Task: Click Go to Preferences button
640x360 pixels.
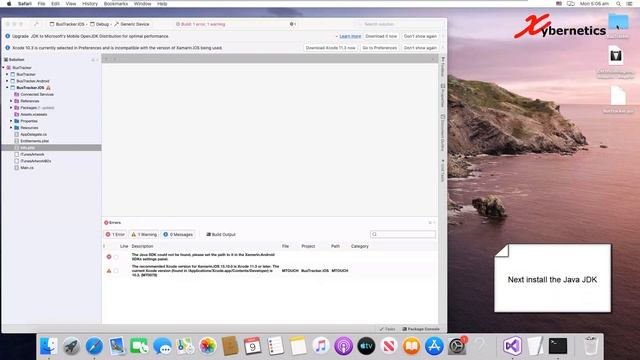Action: 380,48
